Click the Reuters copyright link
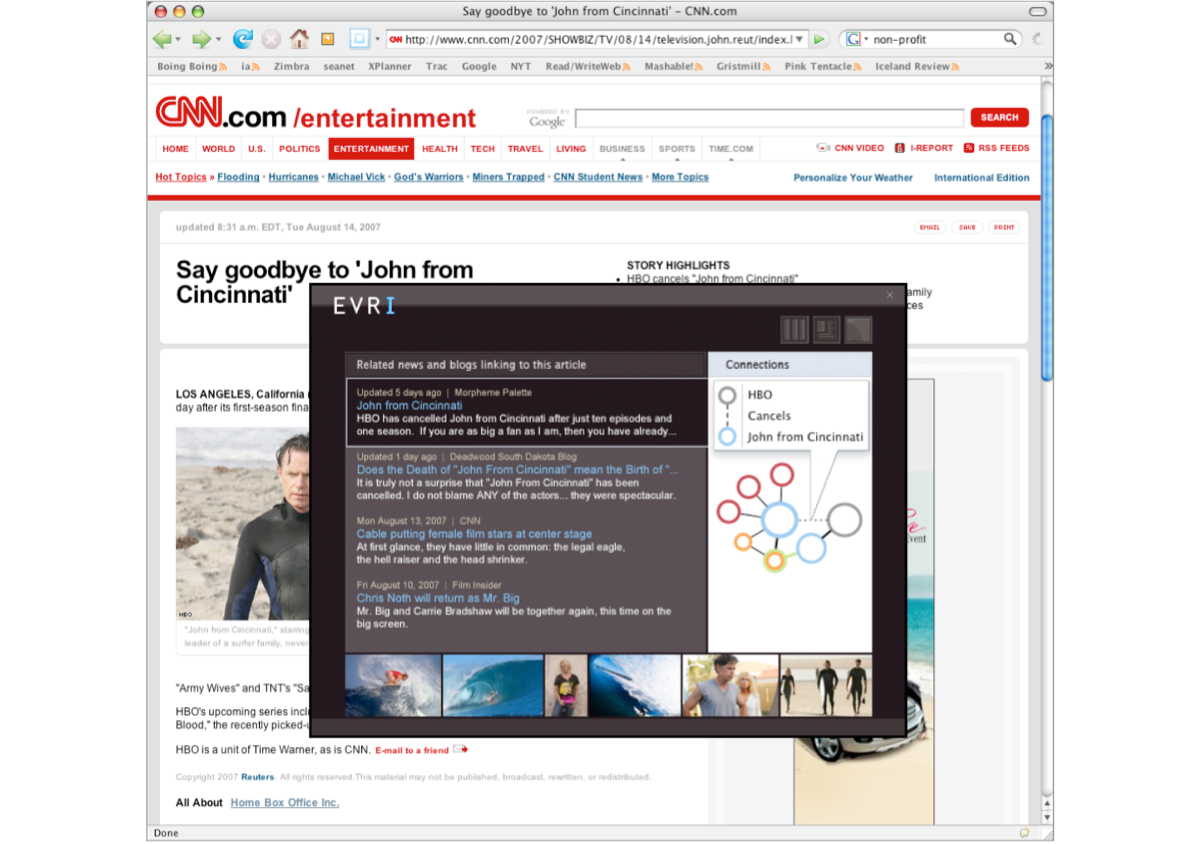The width and height of the screenshot is (1200, 844). [x=257, y=777]
